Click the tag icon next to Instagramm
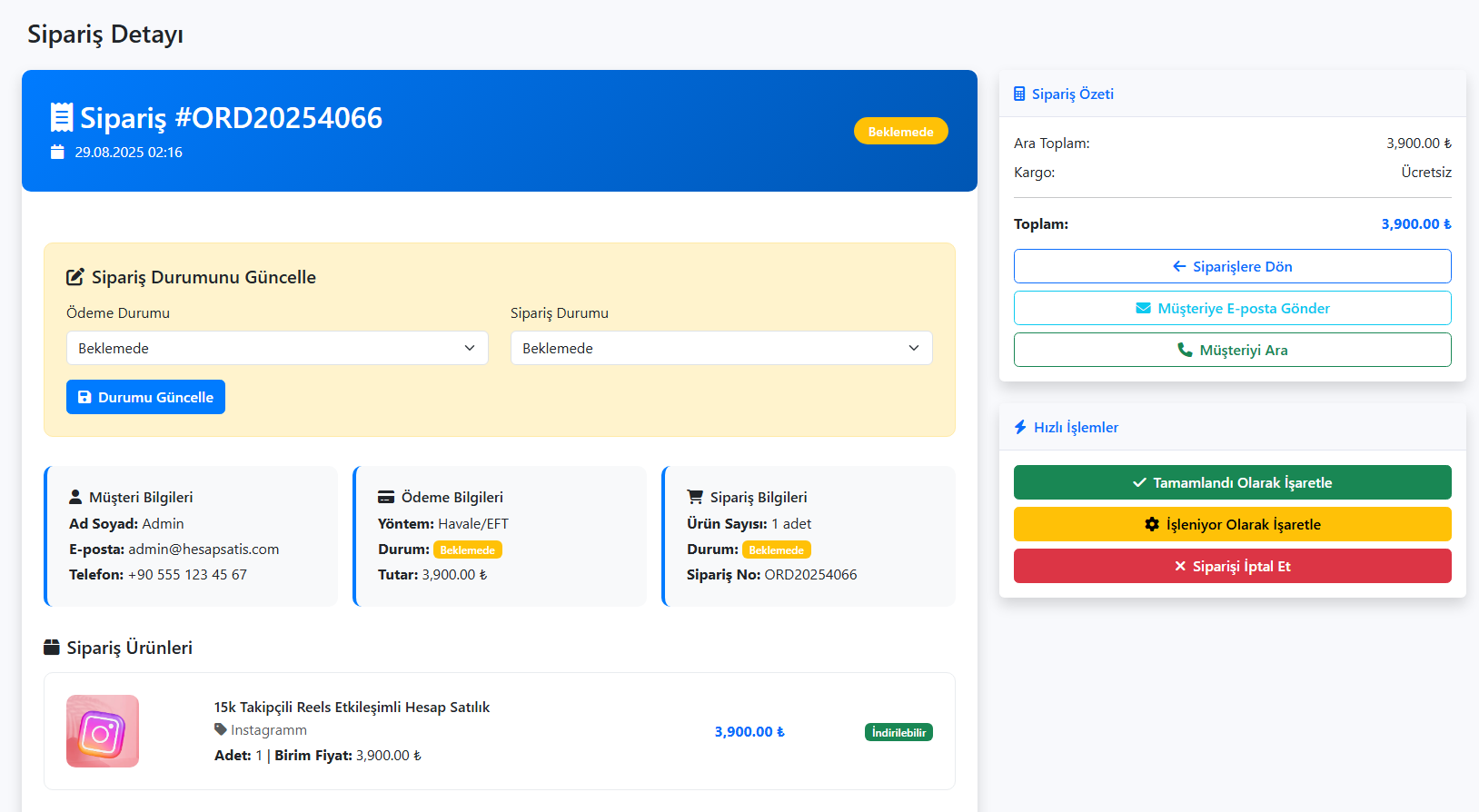Image resolution: width=1479 pixels, height=812 pixels. pos(220,729)
